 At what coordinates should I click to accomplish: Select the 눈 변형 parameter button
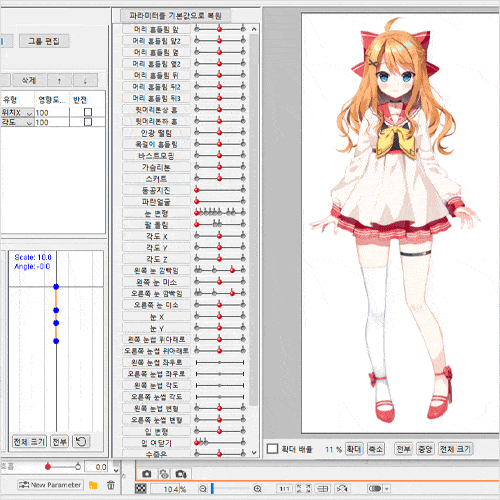coord(156,213)
